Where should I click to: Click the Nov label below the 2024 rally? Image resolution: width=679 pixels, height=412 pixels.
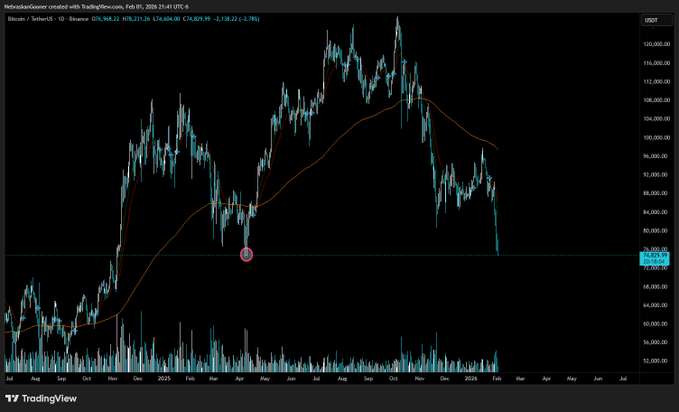[x=113, y=378]
